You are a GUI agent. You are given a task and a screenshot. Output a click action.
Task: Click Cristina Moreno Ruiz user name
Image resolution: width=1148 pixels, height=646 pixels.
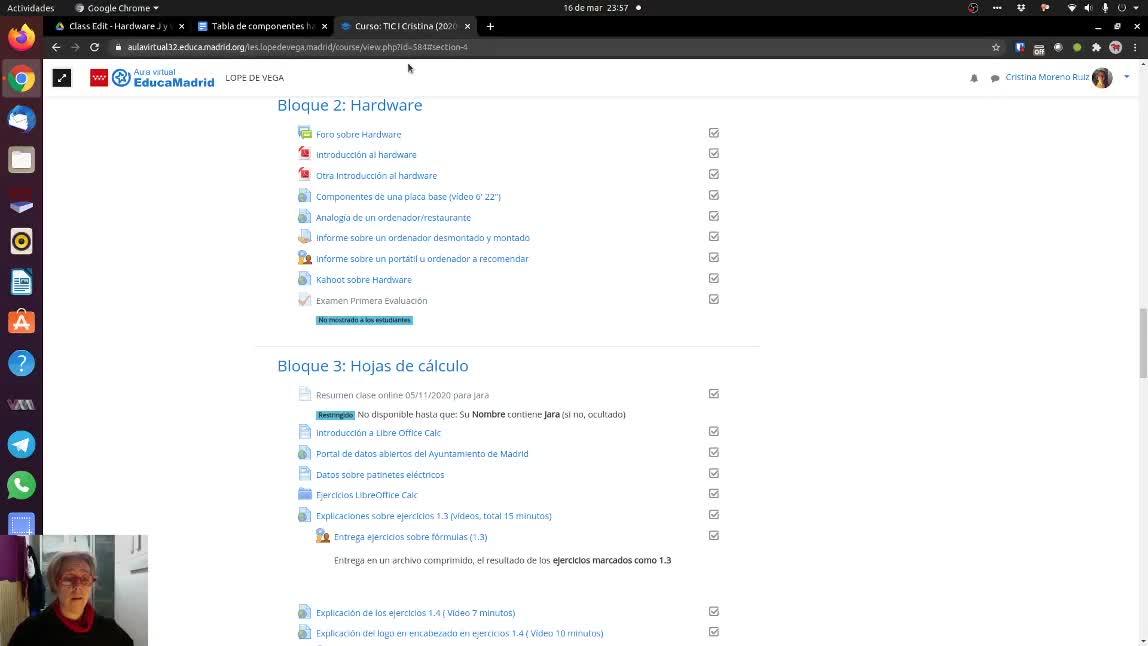[x=1047, y=77]
